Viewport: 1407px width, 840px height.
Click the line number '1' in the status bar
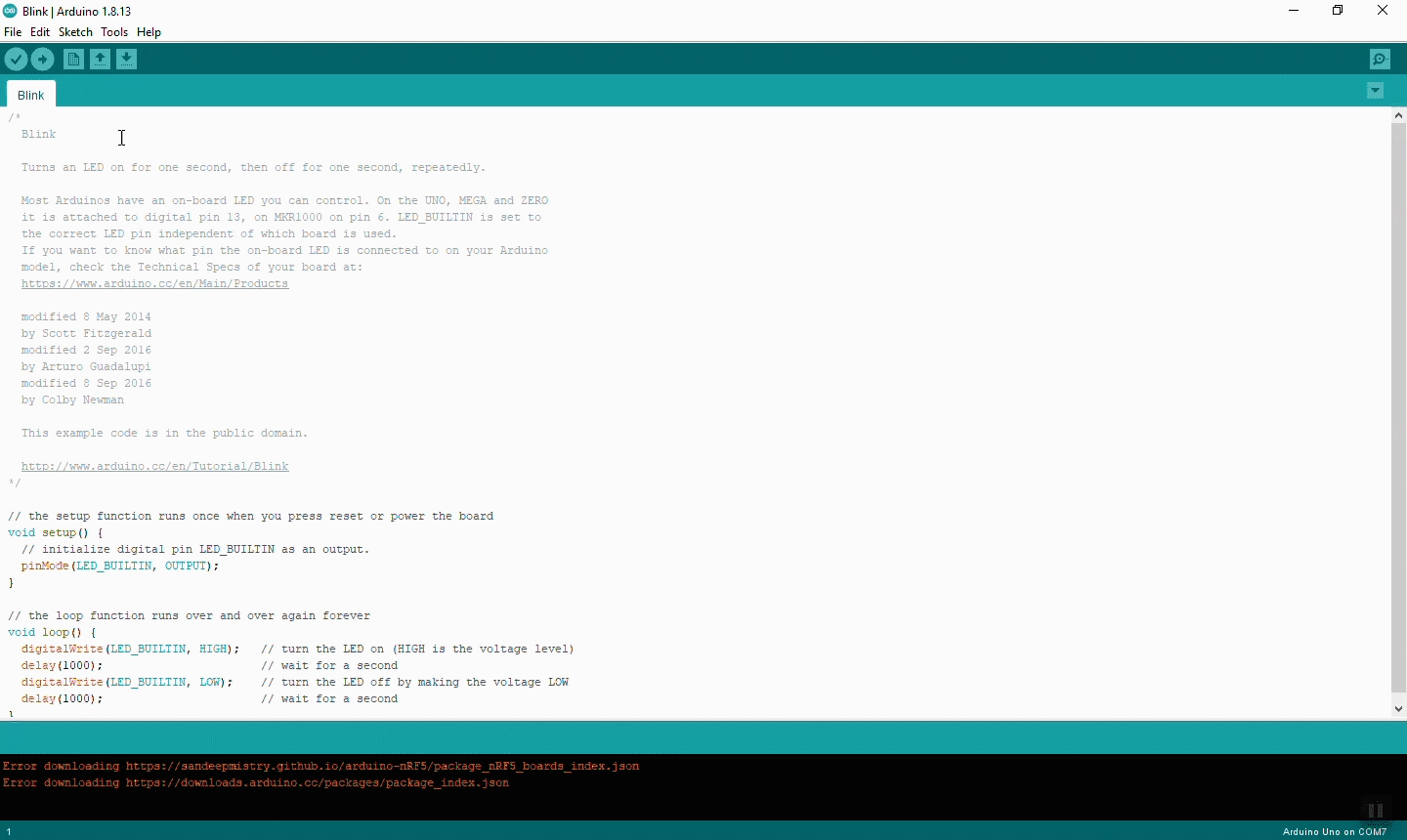tap(9, 832)
